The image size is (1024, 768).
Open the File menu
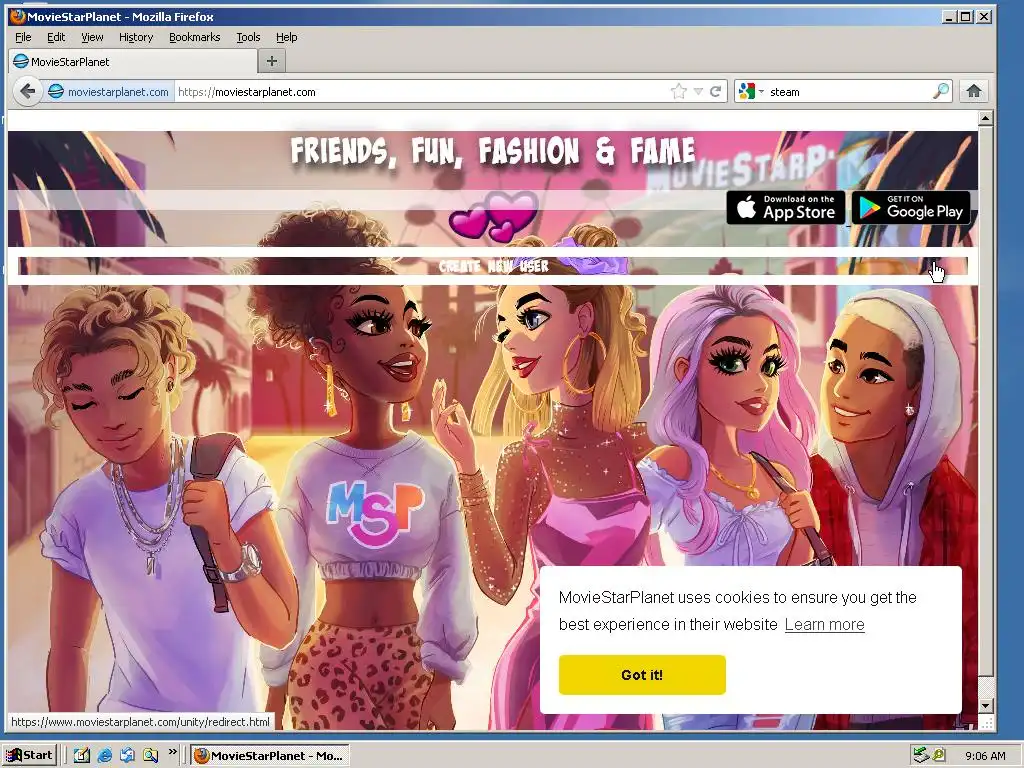[x=23, y=37]
